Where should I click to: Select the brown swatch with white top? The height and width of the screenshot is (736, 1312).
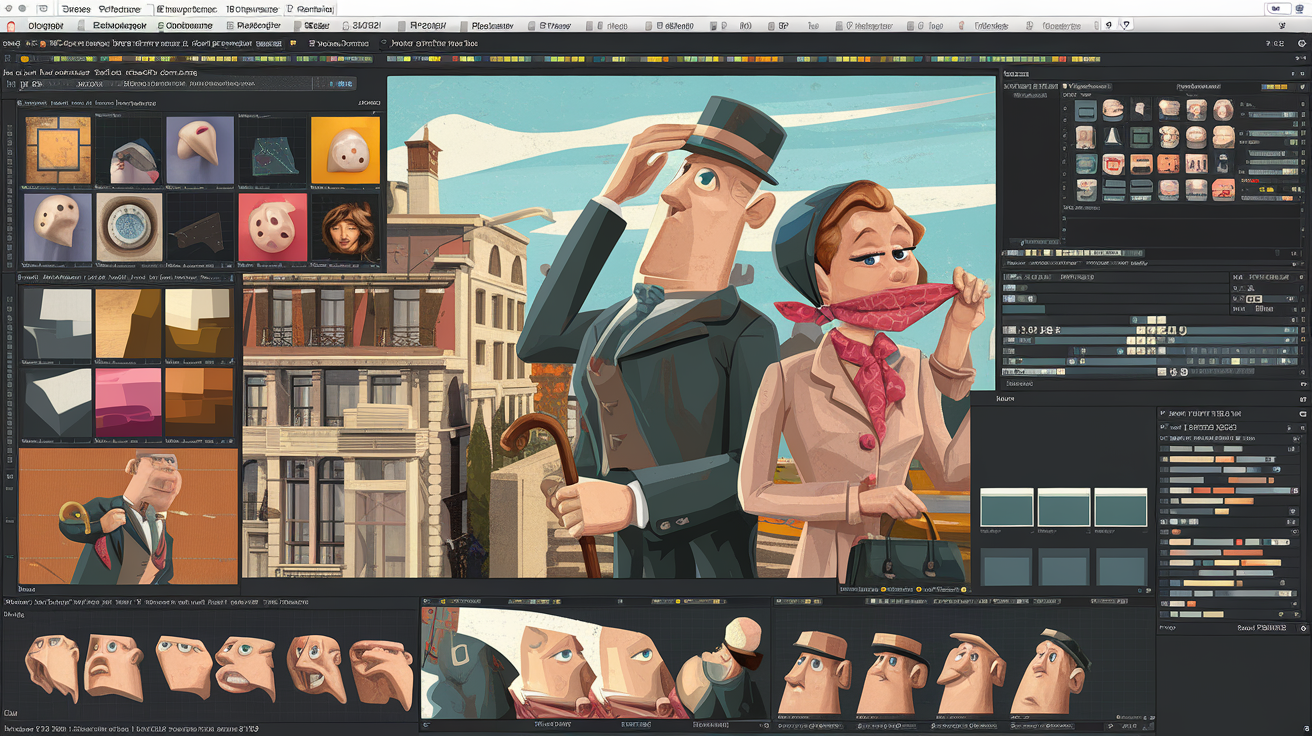tap(199, 324)
